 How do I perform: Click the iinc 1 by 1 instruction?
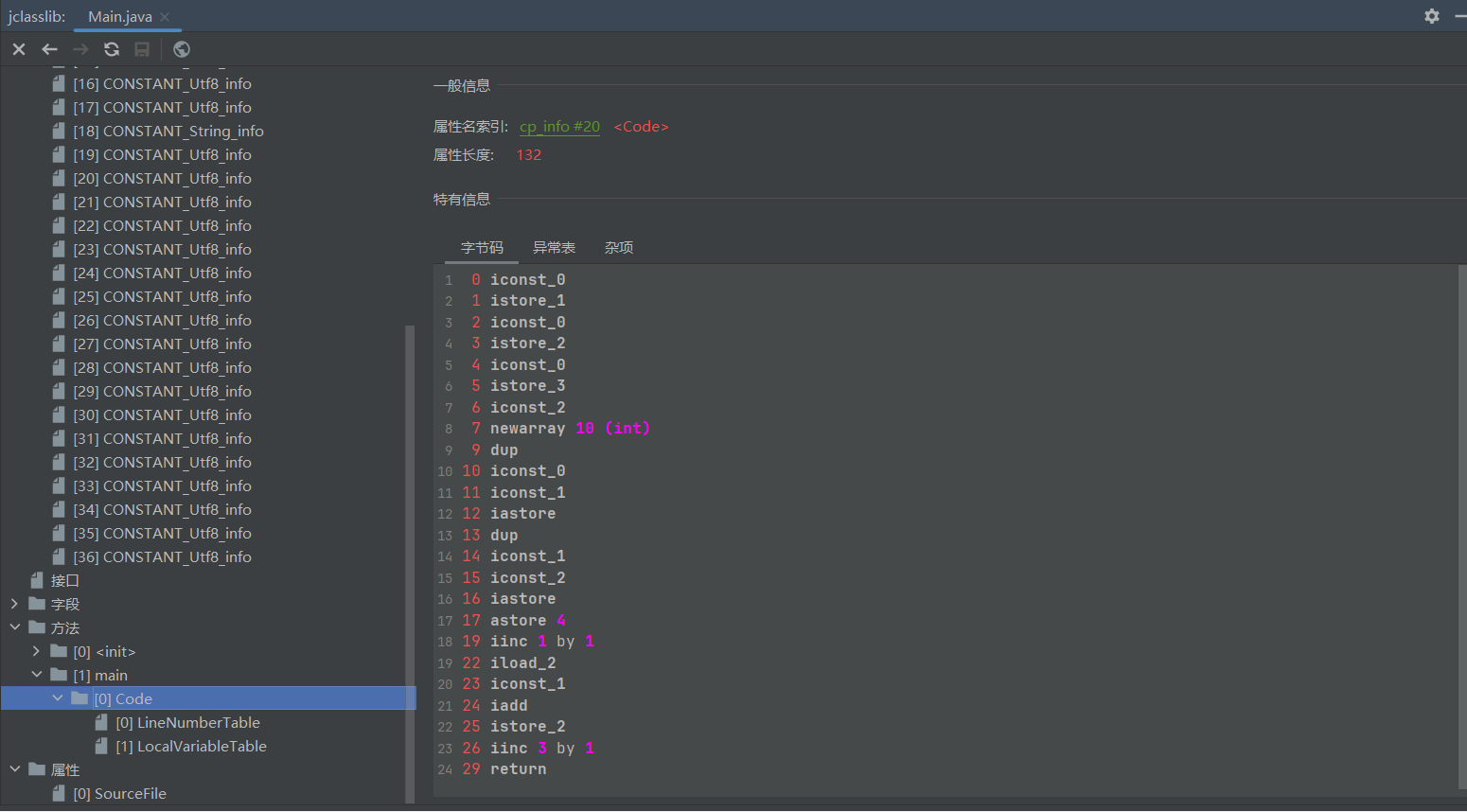(x=542, y=642)
